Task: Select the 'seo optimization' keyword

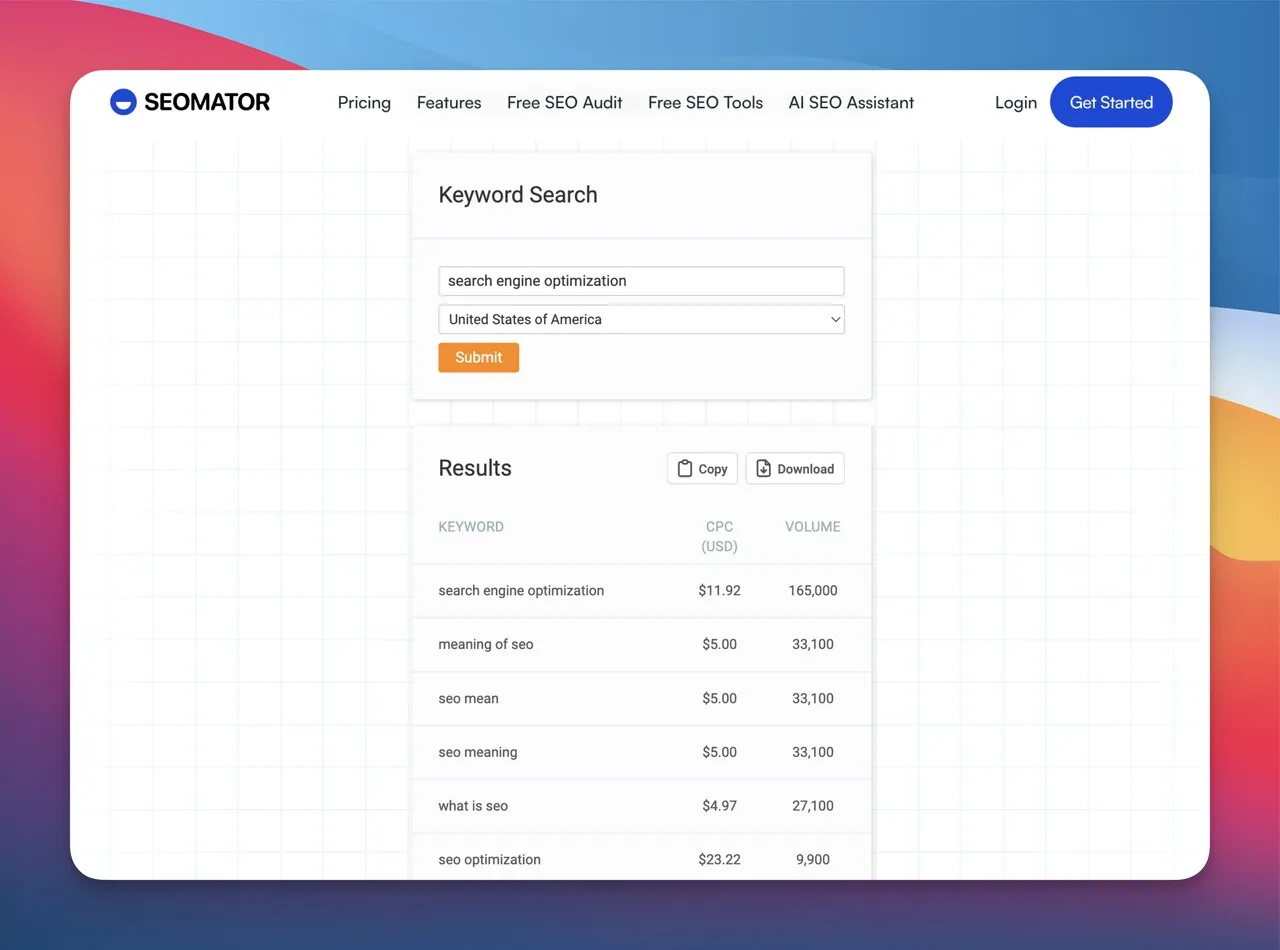Action: pos(489,860)
